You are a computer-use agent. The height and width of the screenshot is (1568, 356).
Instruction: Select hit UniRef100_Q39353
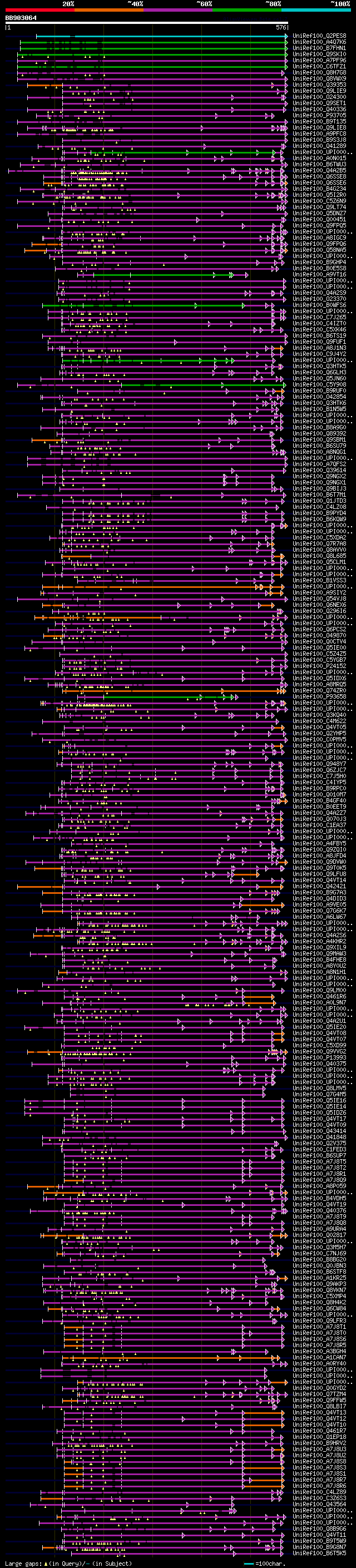click(319, 85)
